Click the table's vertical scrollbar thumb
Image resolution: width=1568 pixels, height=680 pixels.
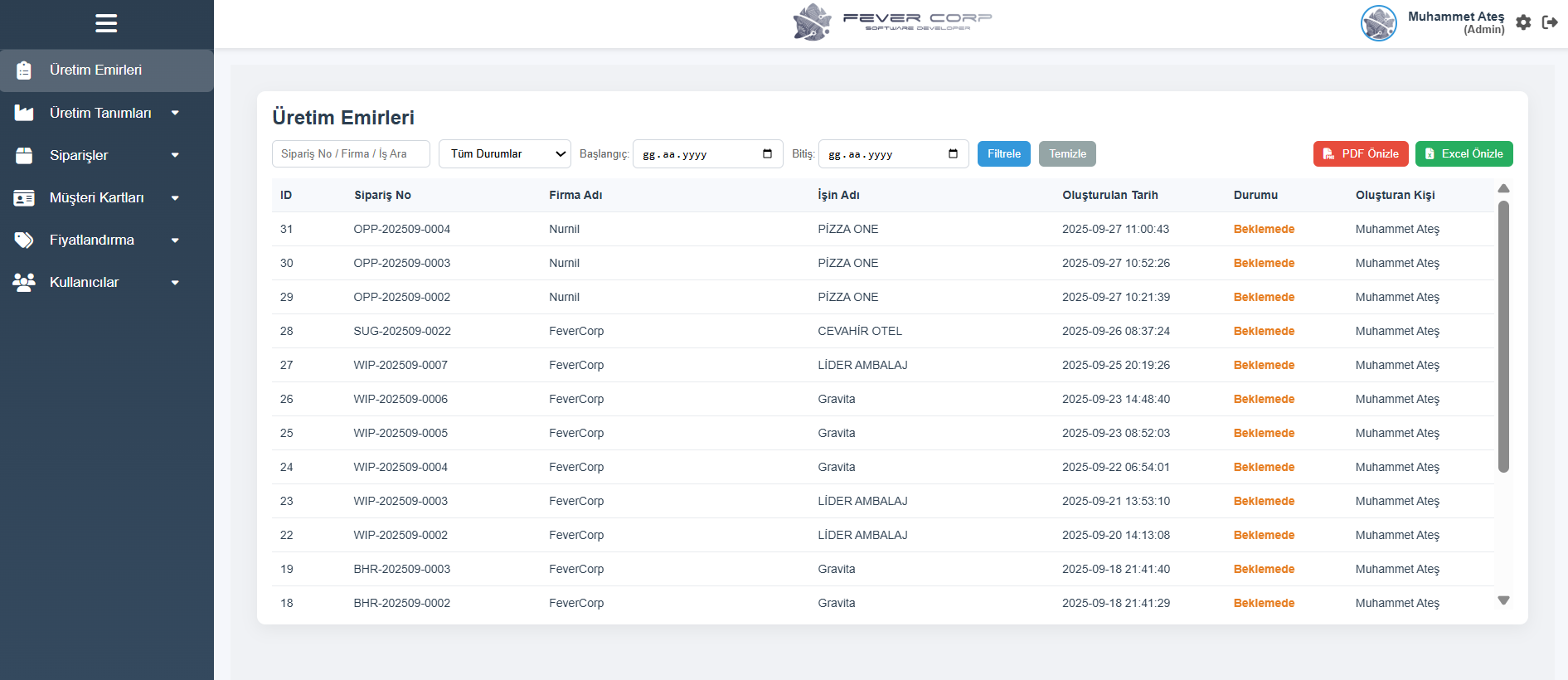click(1503, 336)
